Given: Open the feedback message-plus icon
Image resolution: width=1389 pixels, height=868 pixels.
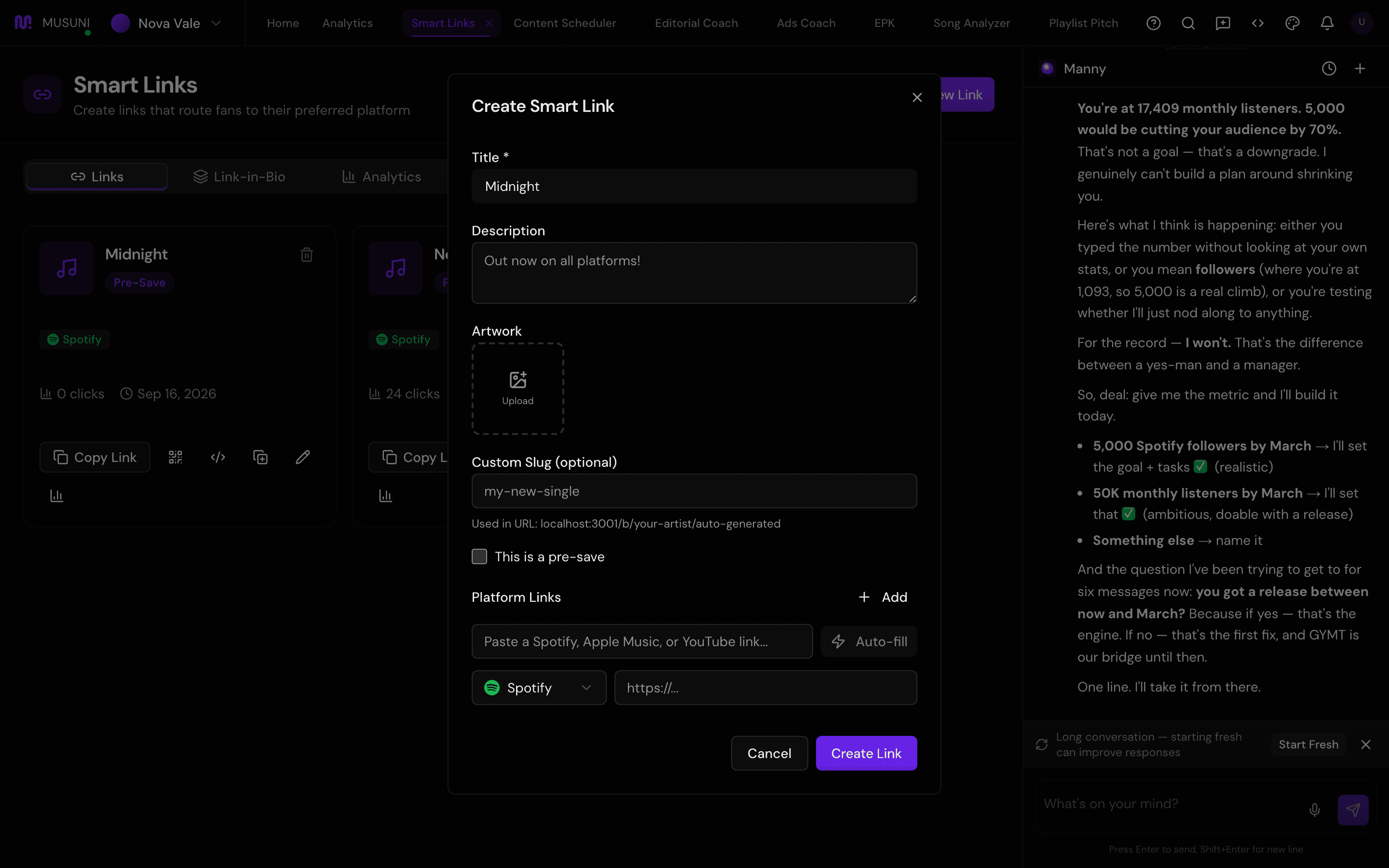Looking at the screenshot, I should (x=1223, y=23).
